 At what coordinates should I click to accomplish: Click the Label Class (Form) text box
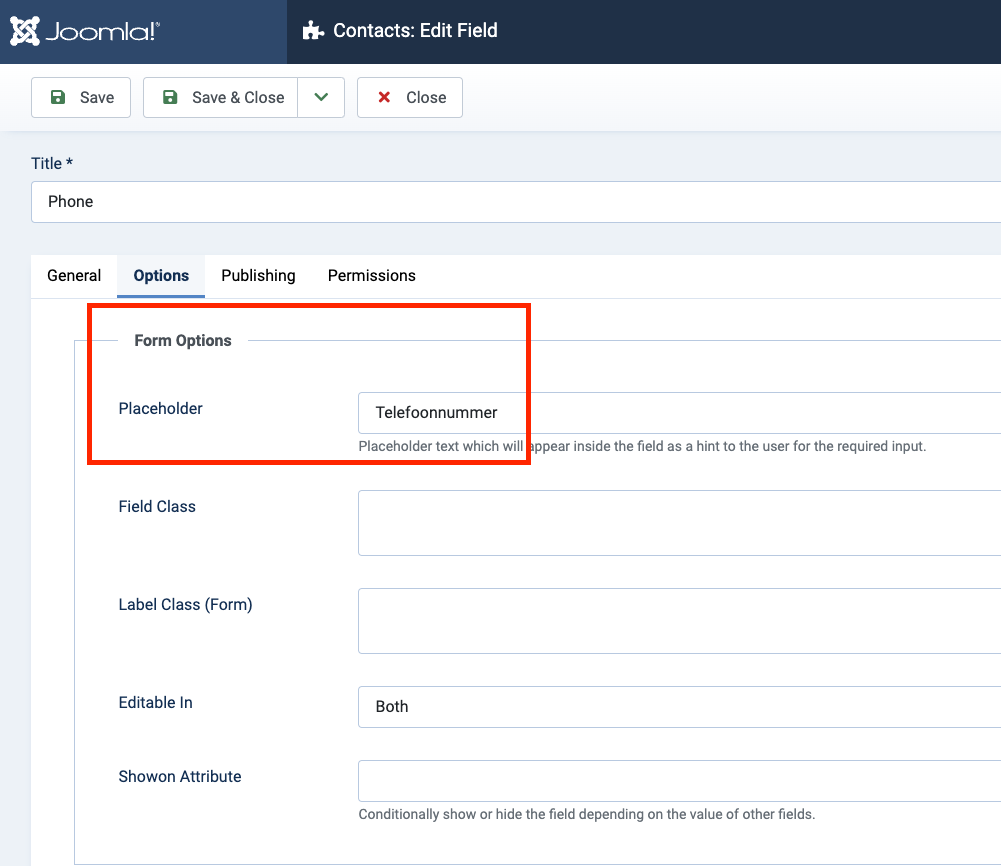click(x=680, y=621)
